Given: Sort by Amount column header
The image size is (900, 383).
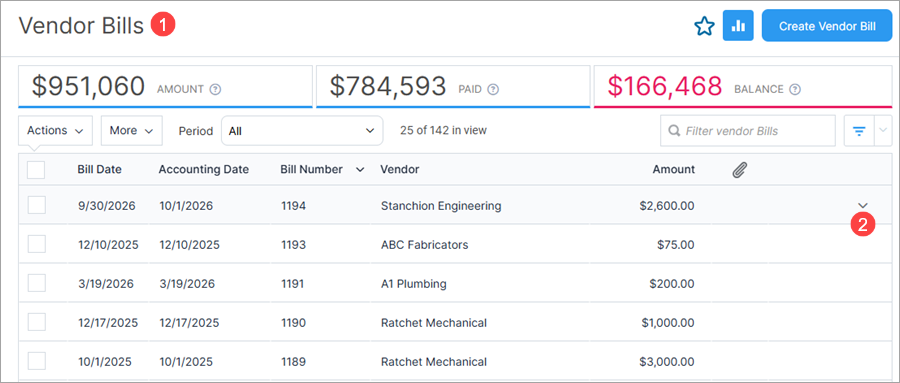Looking at the screenshot, I should [x=674, y=169].
